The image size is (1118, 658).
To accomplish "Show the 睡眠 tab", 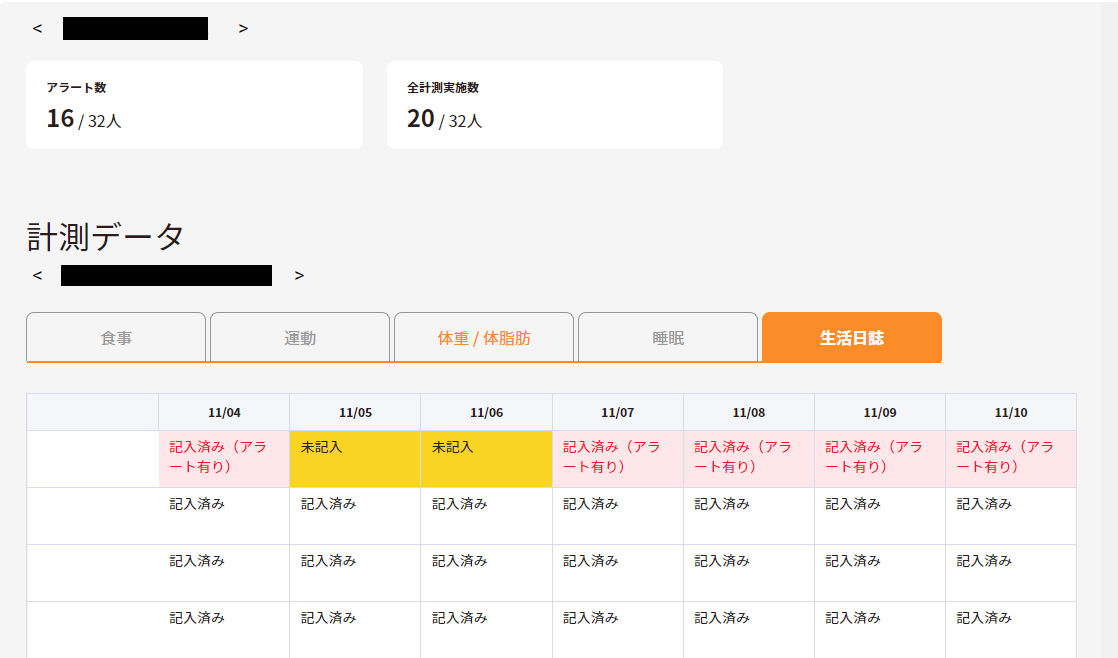I will pyautogui.click(x=668, y=338).
